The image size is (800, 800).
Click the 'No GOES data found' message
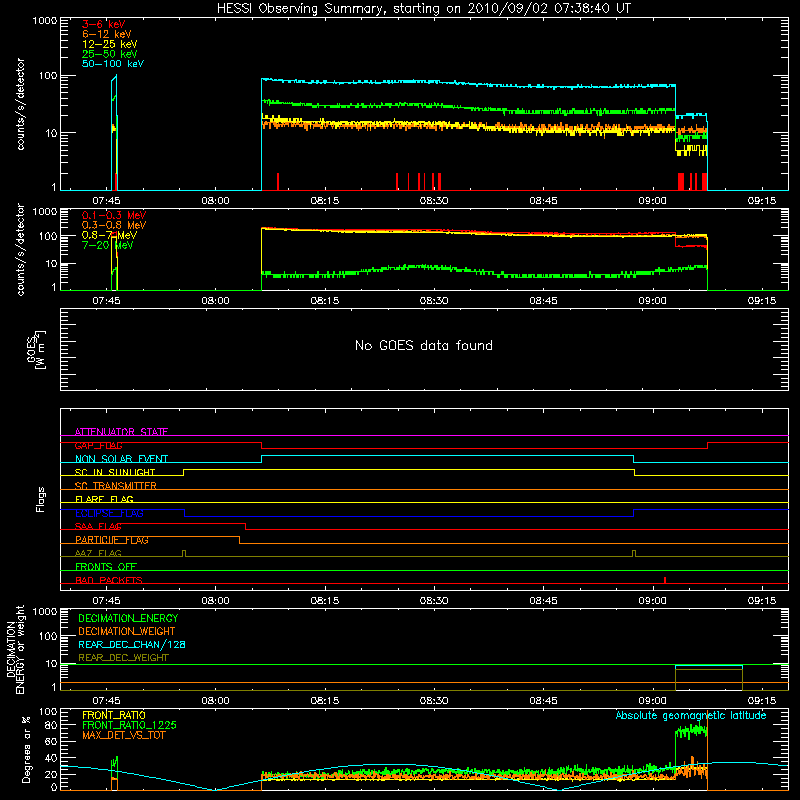pos(423,345)
